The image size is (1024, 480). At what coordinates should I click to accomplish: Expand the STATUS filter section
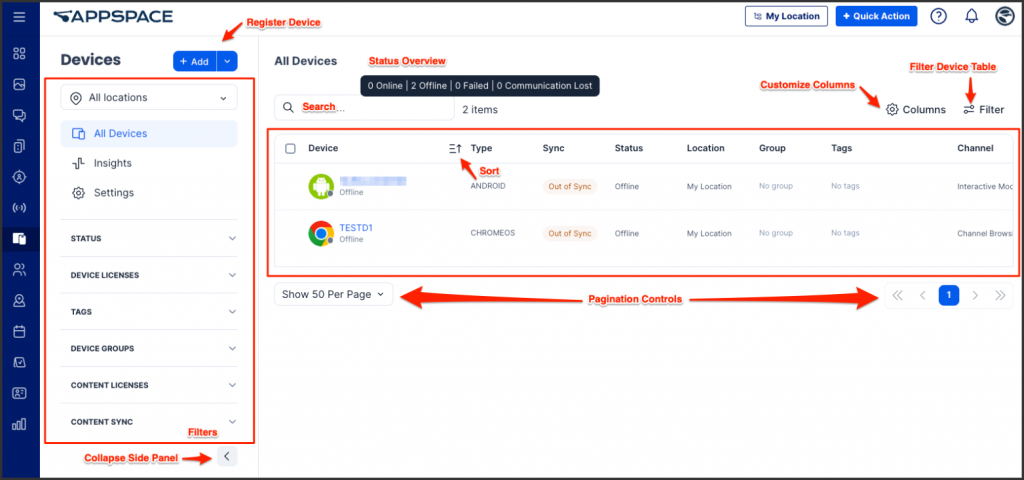153,238
